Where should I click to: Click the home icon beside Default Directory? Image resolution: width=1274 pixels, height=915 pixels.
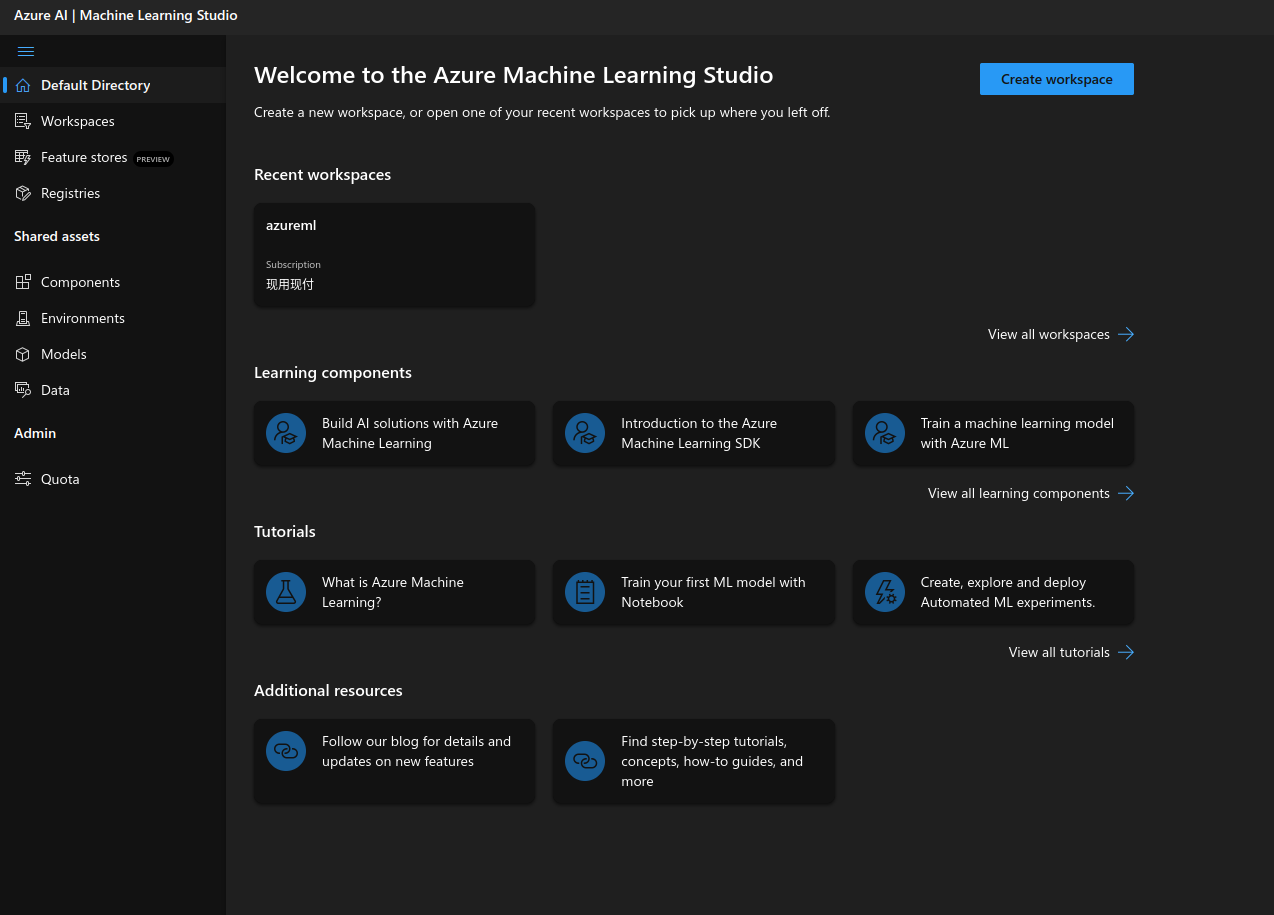coord(23,85)
